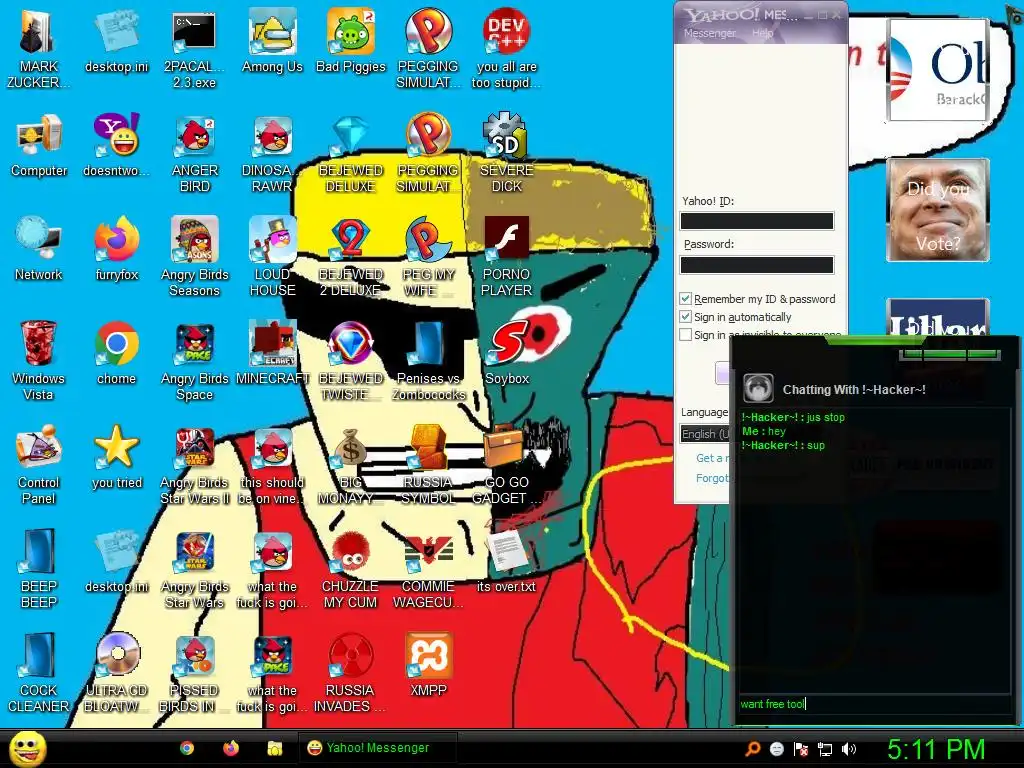Click the 5:11 PM clock
Screen dimensions: 1024x768
[935, 749]
